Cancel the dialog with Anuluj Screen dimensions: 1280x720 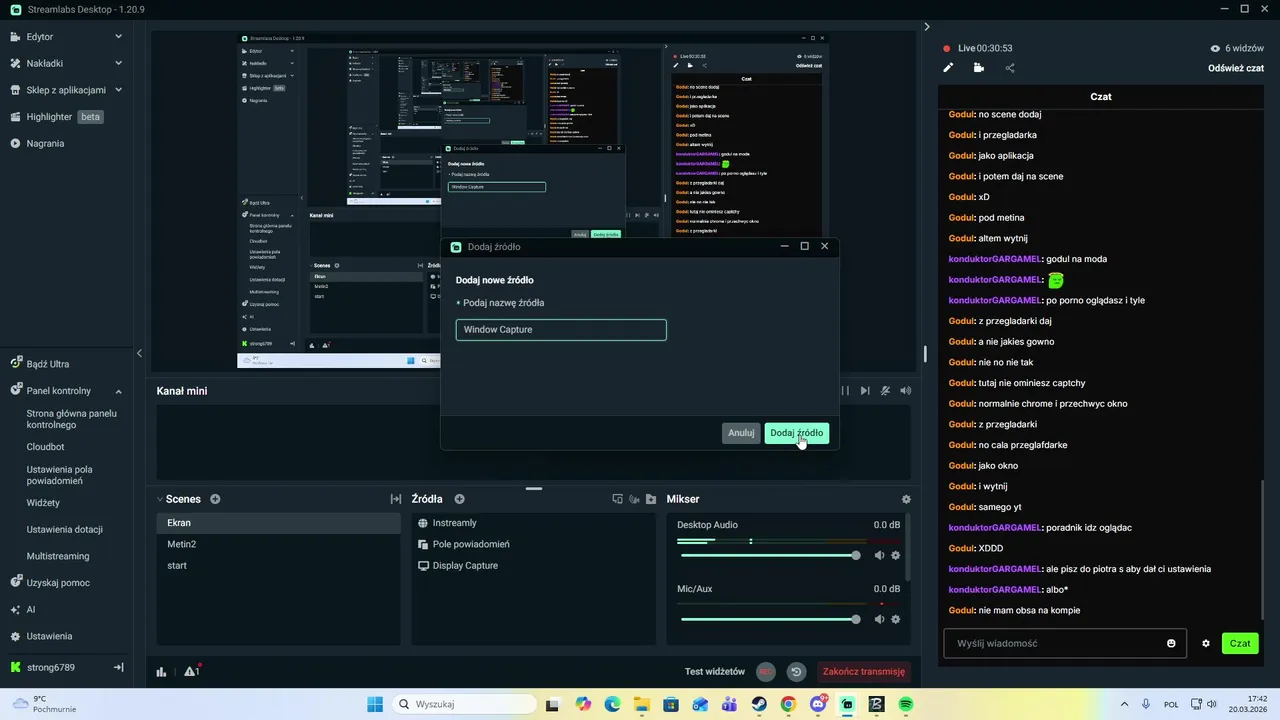(741, 433)
